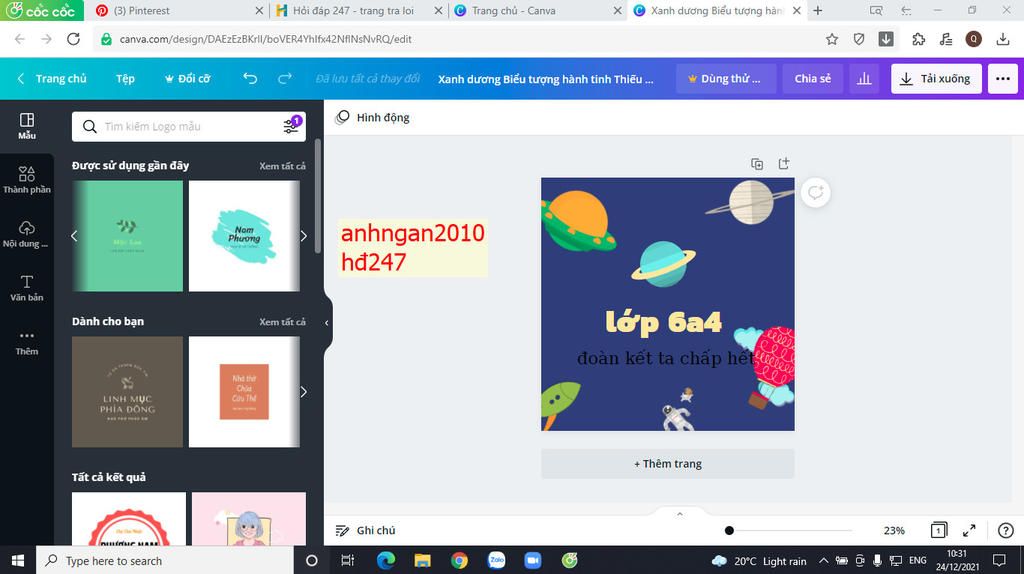
Task: Open the Văn bản text panel
Action: (27, 288)
